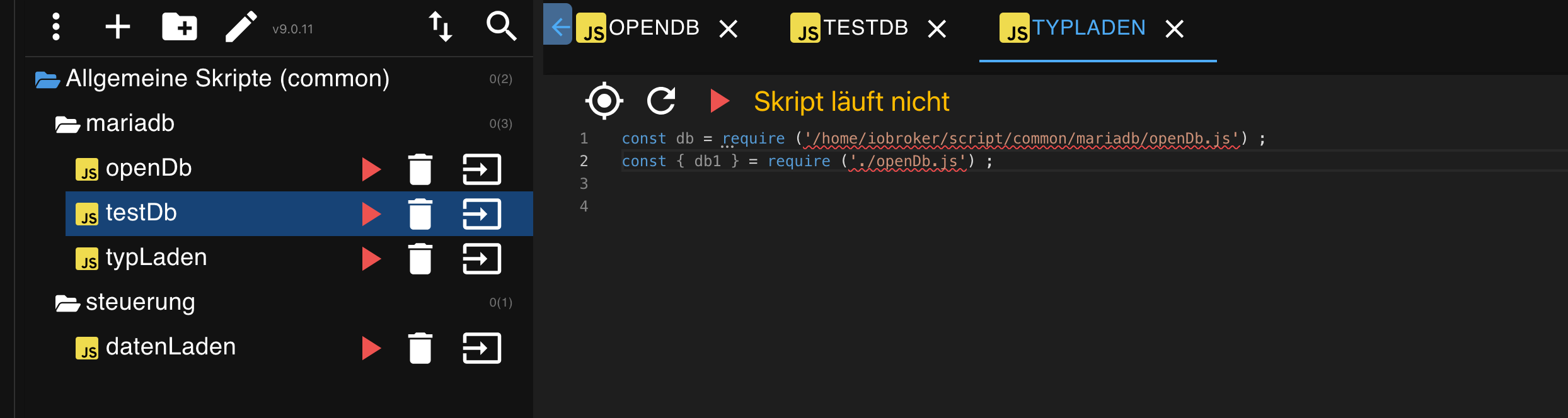Close the TYPLADEN tab
The width and height of the screenshot is (1568, 418).
pos(1174,29)
